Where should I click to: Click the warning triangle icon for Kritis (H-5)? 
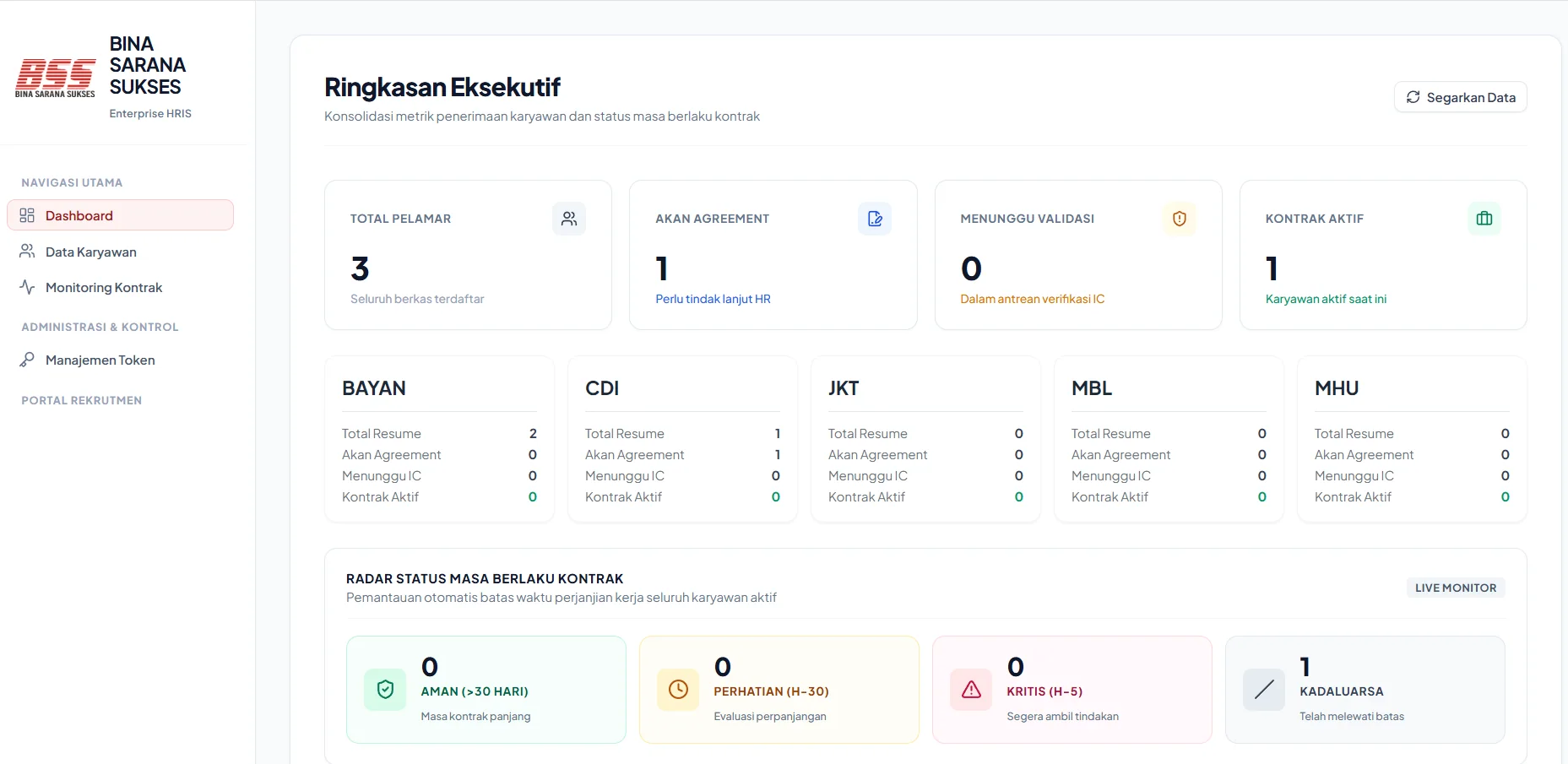[971, 690]
